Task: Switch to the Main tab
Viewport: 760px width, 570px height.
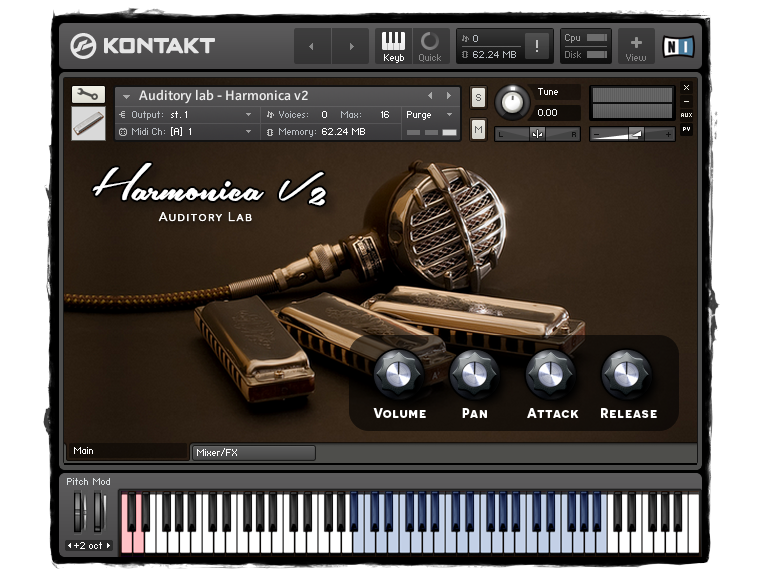Action: click(x=127, y=451)
